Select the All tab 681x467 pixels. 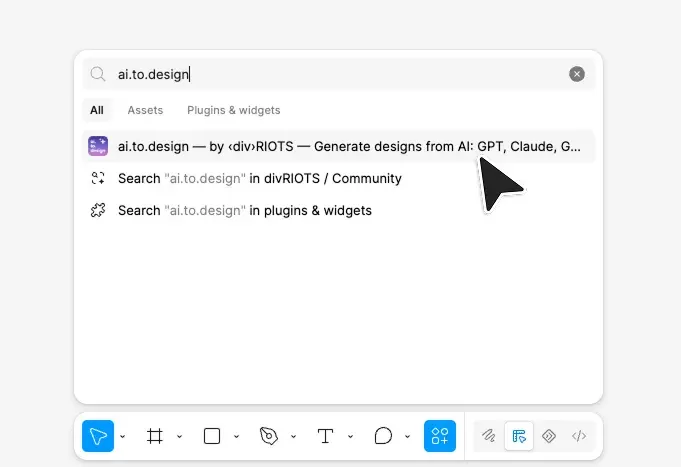pyautogui.click(x=97, y=110)
